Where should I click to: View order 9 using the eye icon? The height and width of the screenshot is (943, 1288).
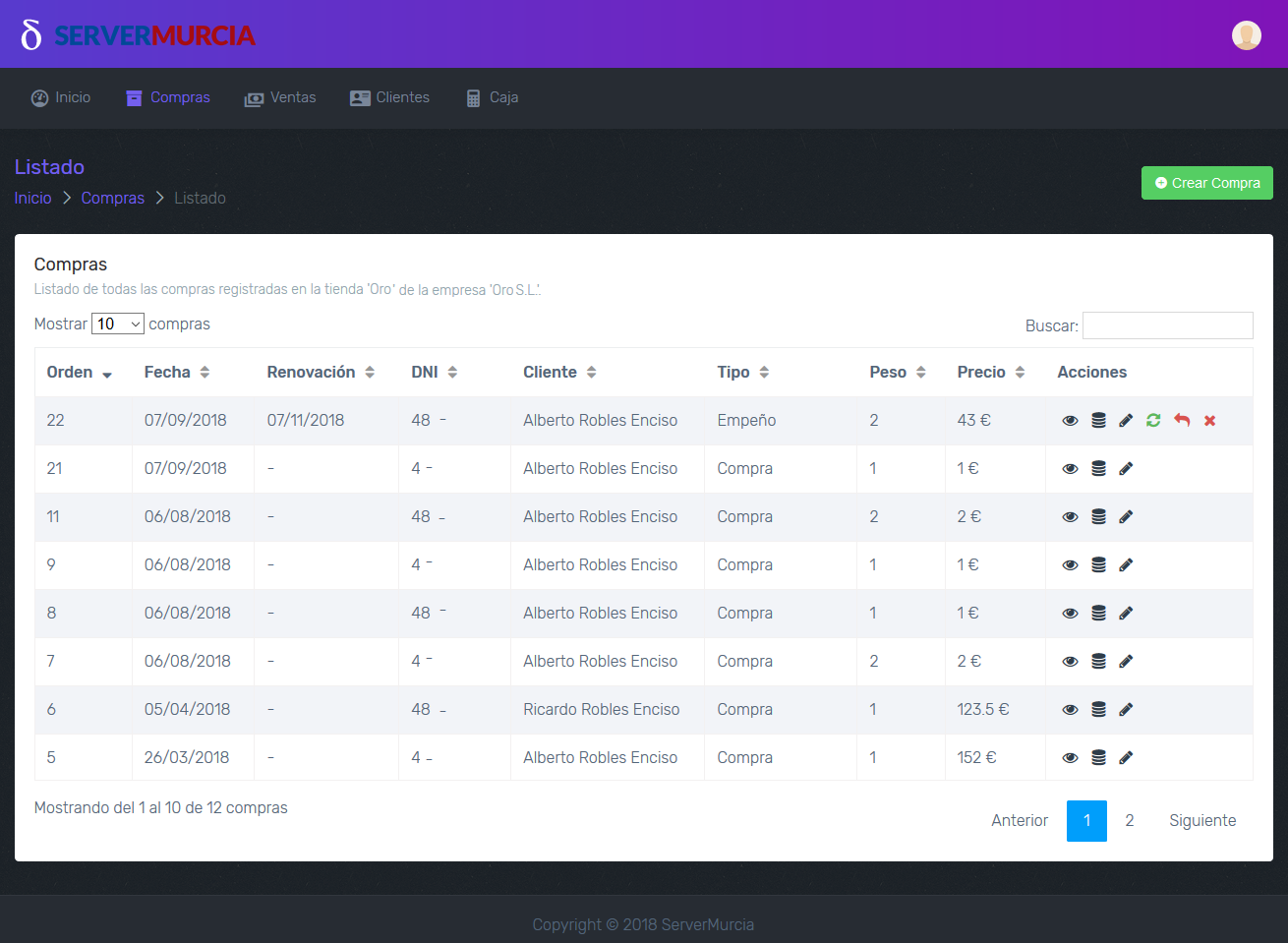click(x=1070, y=565)
